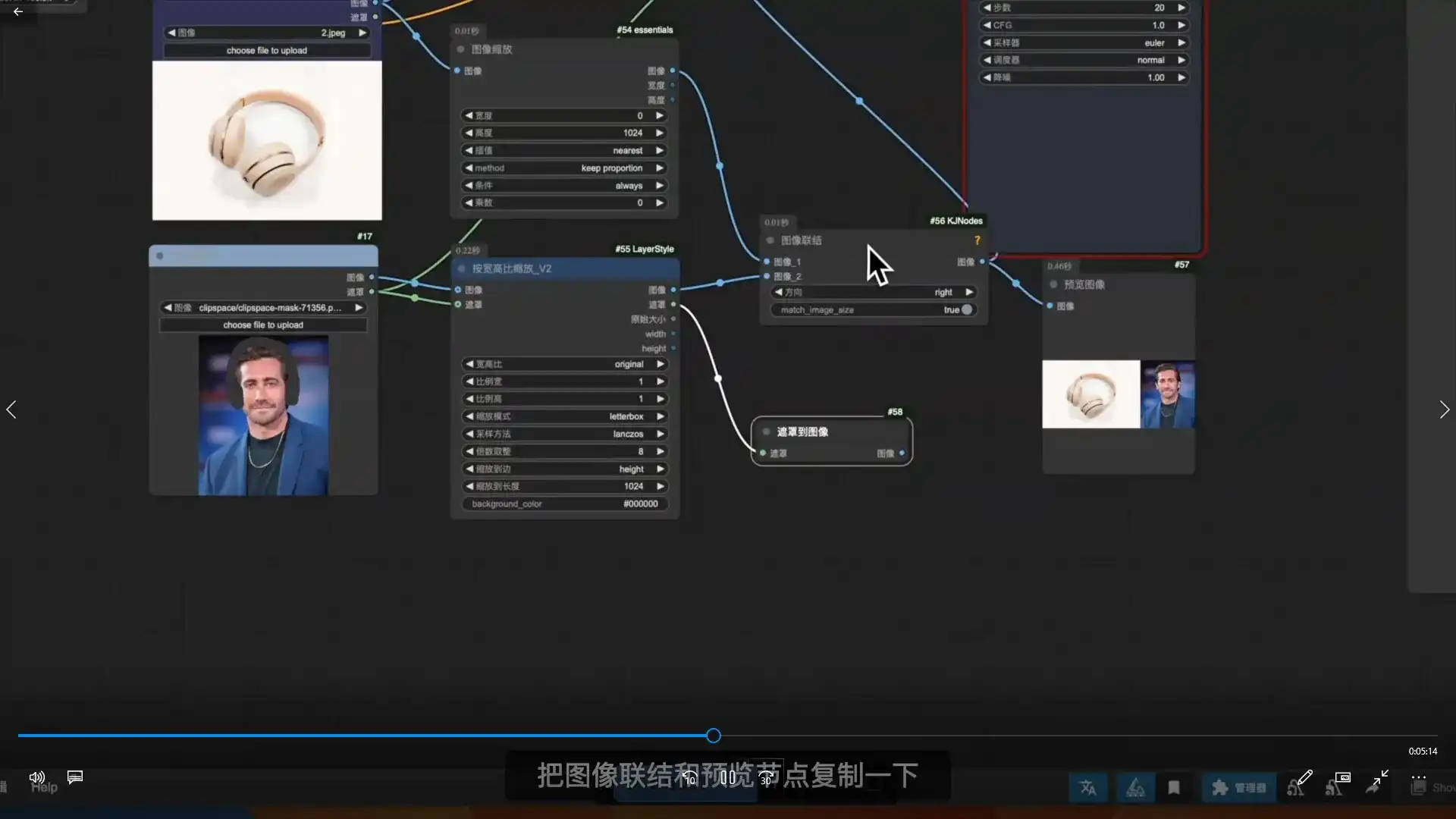1456x819 pixels.
Task: Collapse the 图像缩放 node via its dot
Action: 460,49
